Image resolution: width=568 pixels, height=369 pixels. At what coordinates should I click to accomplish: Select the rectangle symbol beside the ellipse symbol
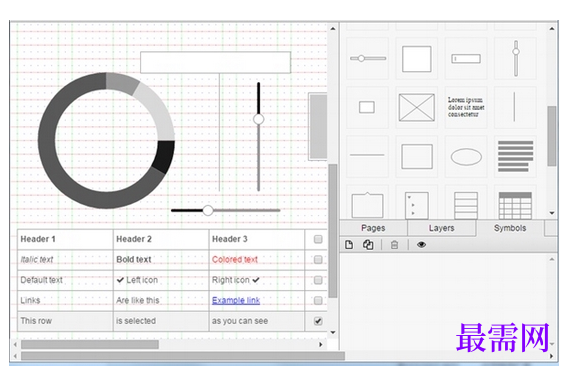click(417, 156)
